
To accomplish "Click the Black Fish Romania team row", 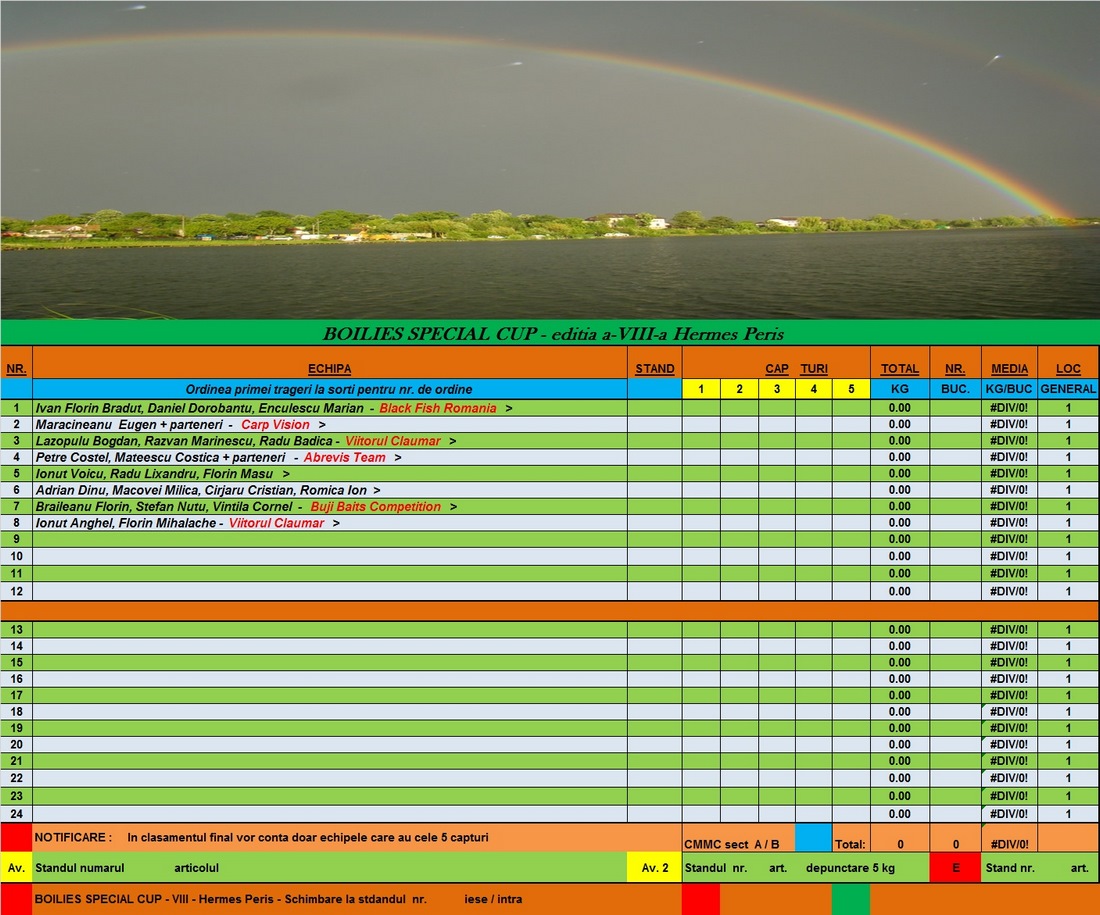I will pos(330,408).
